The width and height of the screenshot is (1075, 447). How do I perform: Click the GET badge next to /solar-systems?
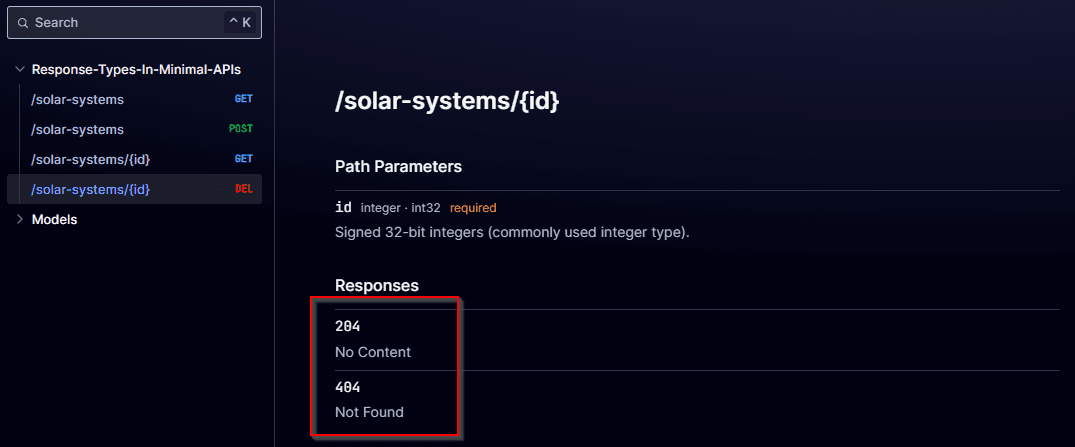243,99
